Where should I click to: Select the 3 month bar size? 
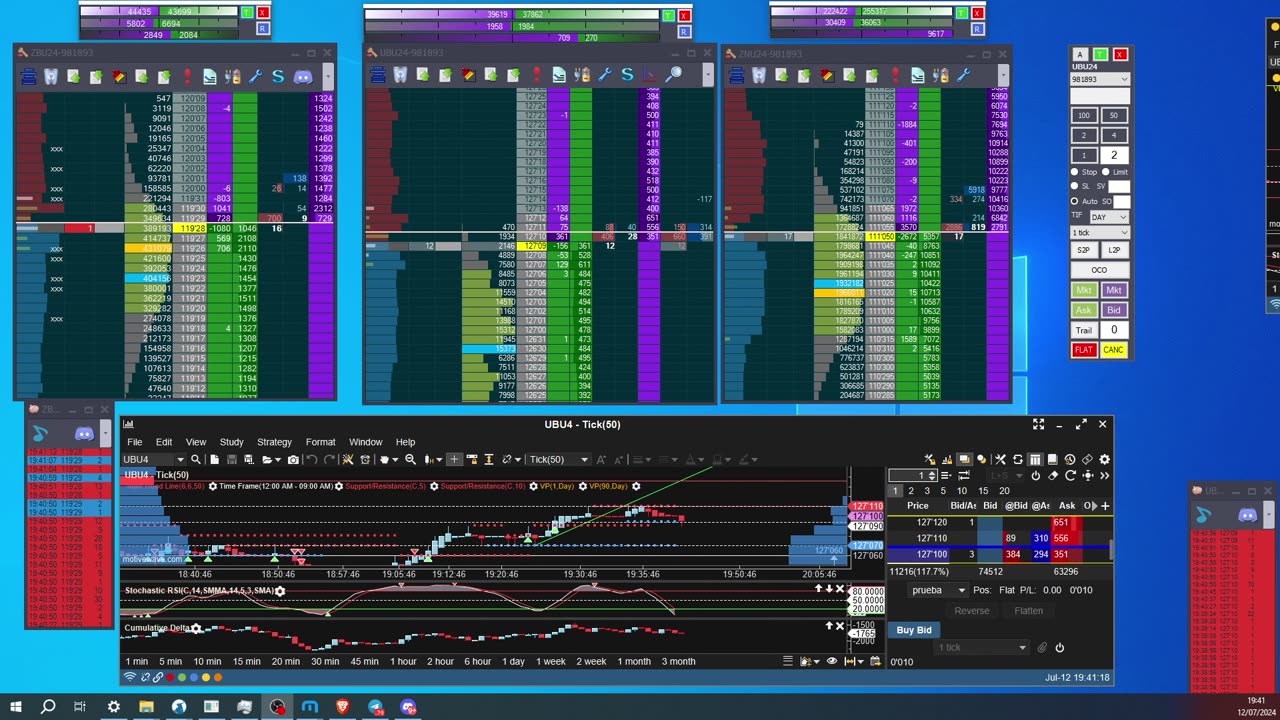point(678,661)
